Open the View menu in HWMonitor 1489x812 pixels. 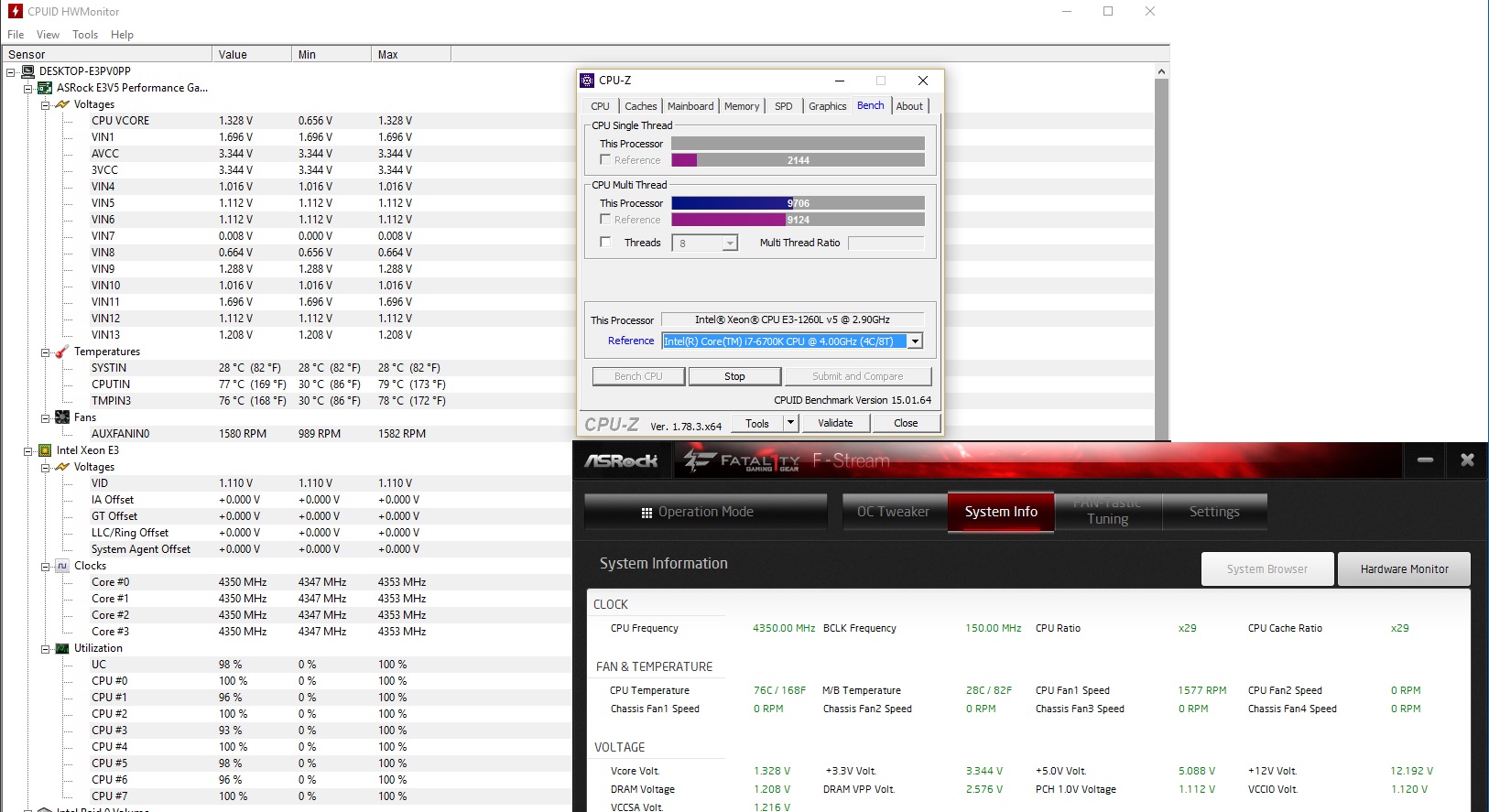pyautogui.click(x=48, y=35)
